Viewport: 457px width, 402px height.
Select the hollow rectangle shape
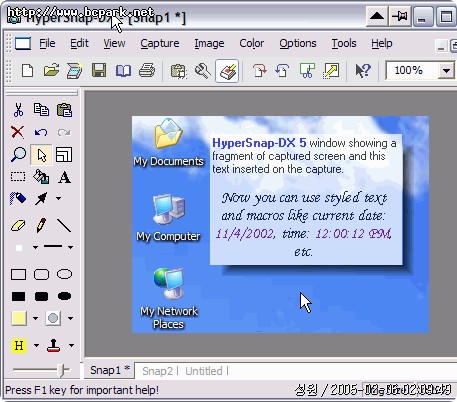(18, 274)
